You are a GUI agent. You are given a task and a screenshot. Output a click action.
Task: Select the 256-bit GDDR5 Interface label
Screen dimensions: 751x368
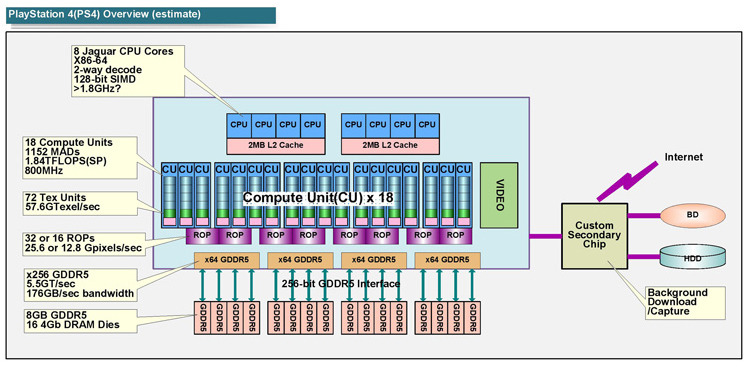coord(341,284)
